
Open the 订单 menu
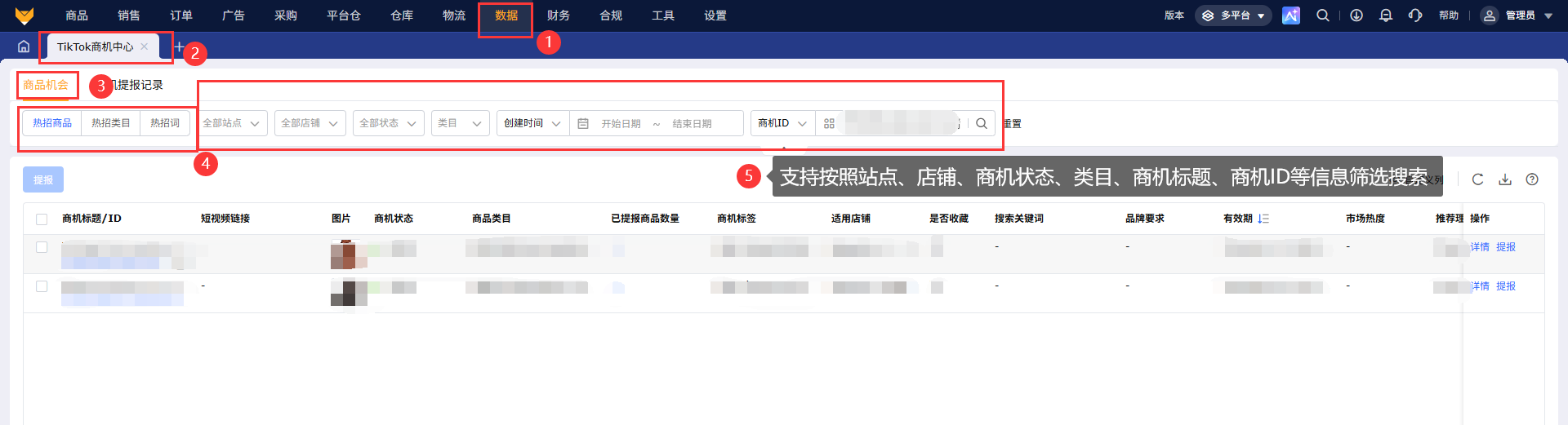click(181, 15)
